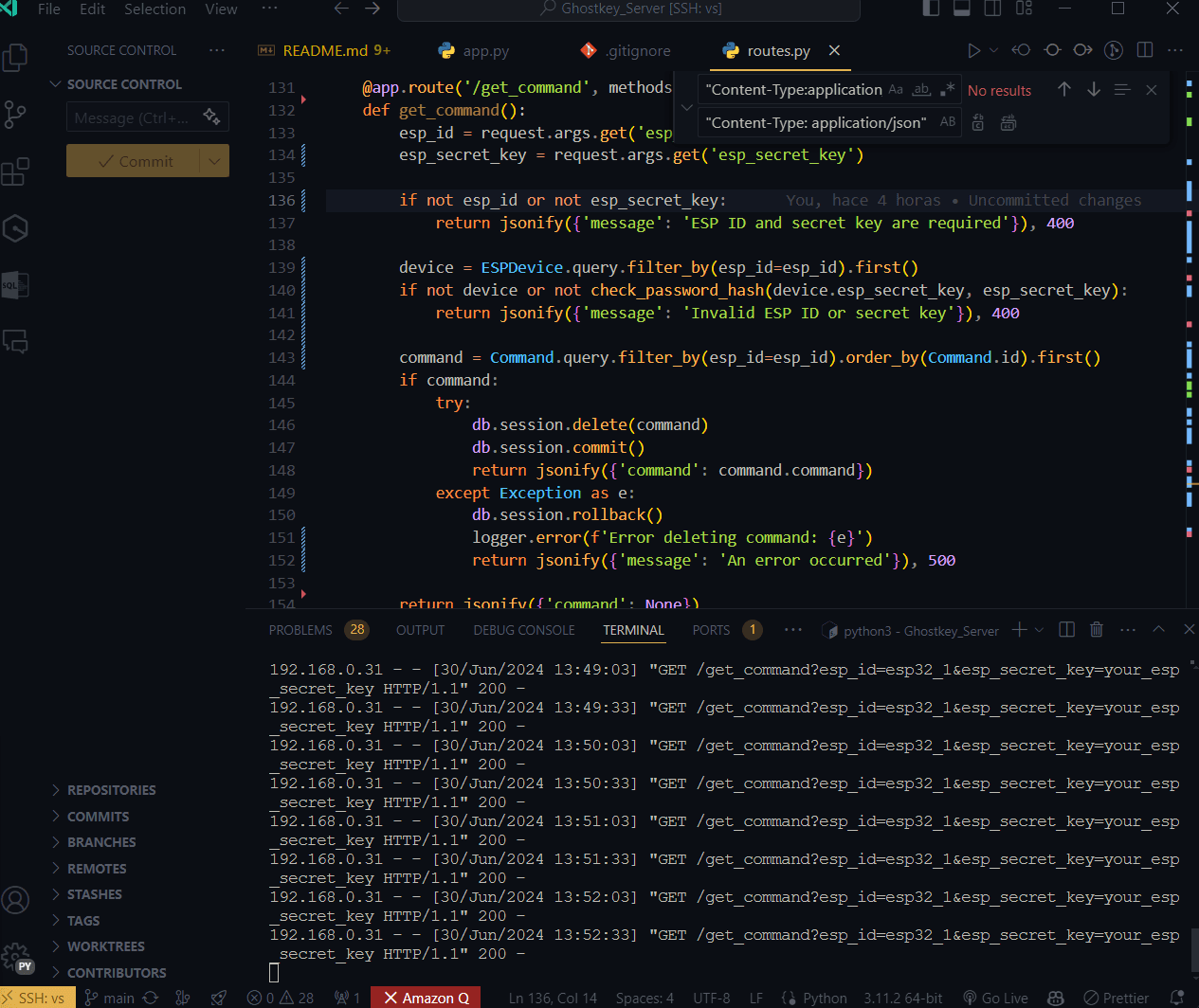Click Kill Terminal trash icon

(x=1097, y=629)
